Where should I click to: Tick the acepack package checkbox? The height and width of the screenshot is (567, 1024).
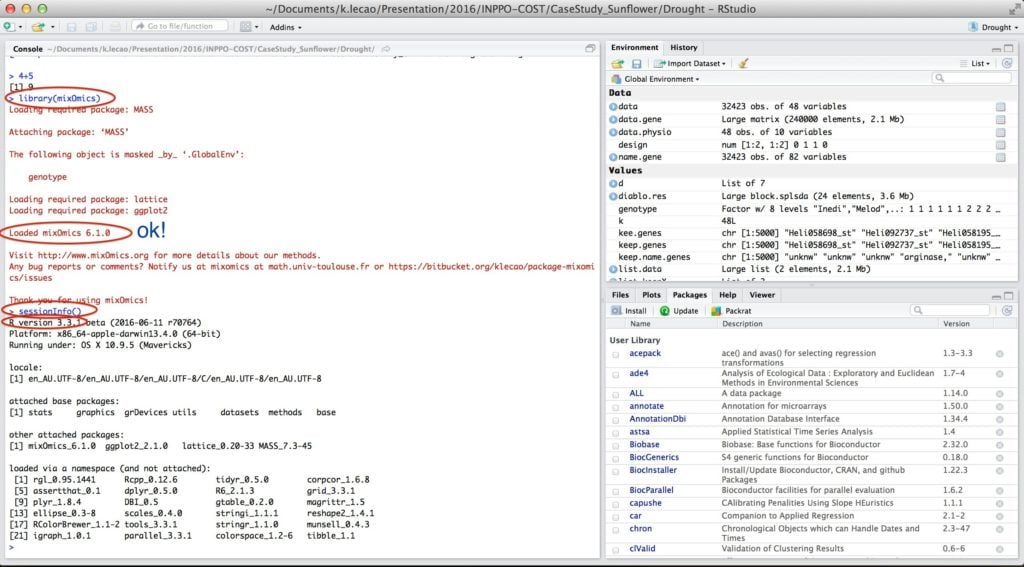(x=615, y=355)
